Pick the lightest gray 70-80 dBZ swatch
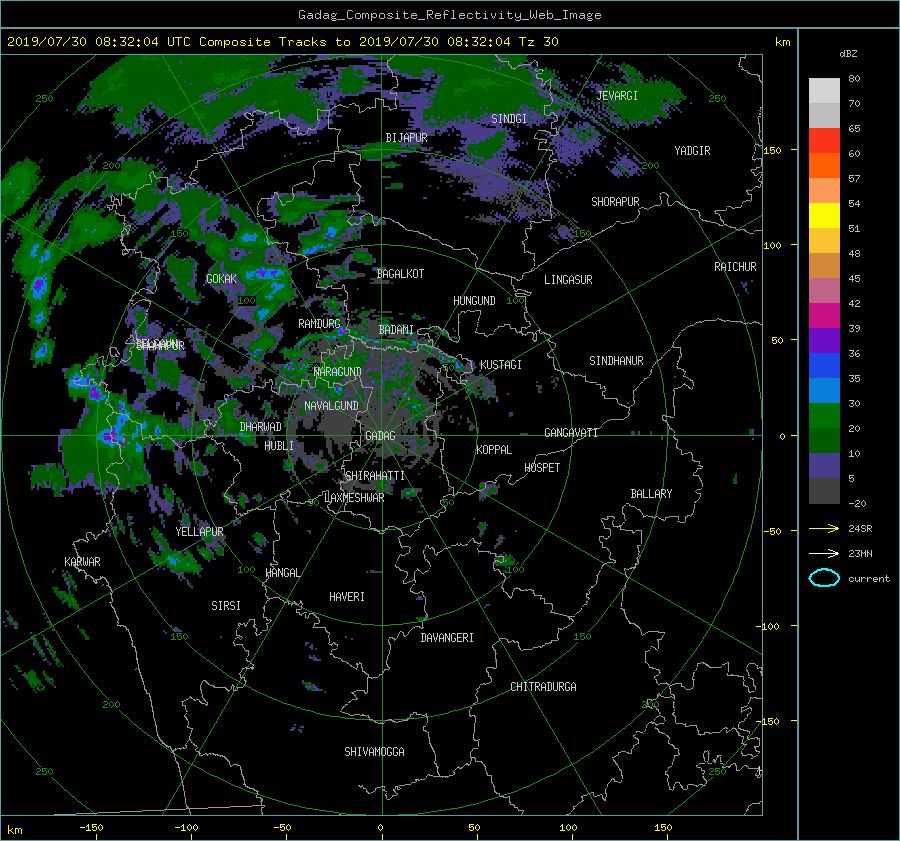900x841 pixels. coord(824,91)
